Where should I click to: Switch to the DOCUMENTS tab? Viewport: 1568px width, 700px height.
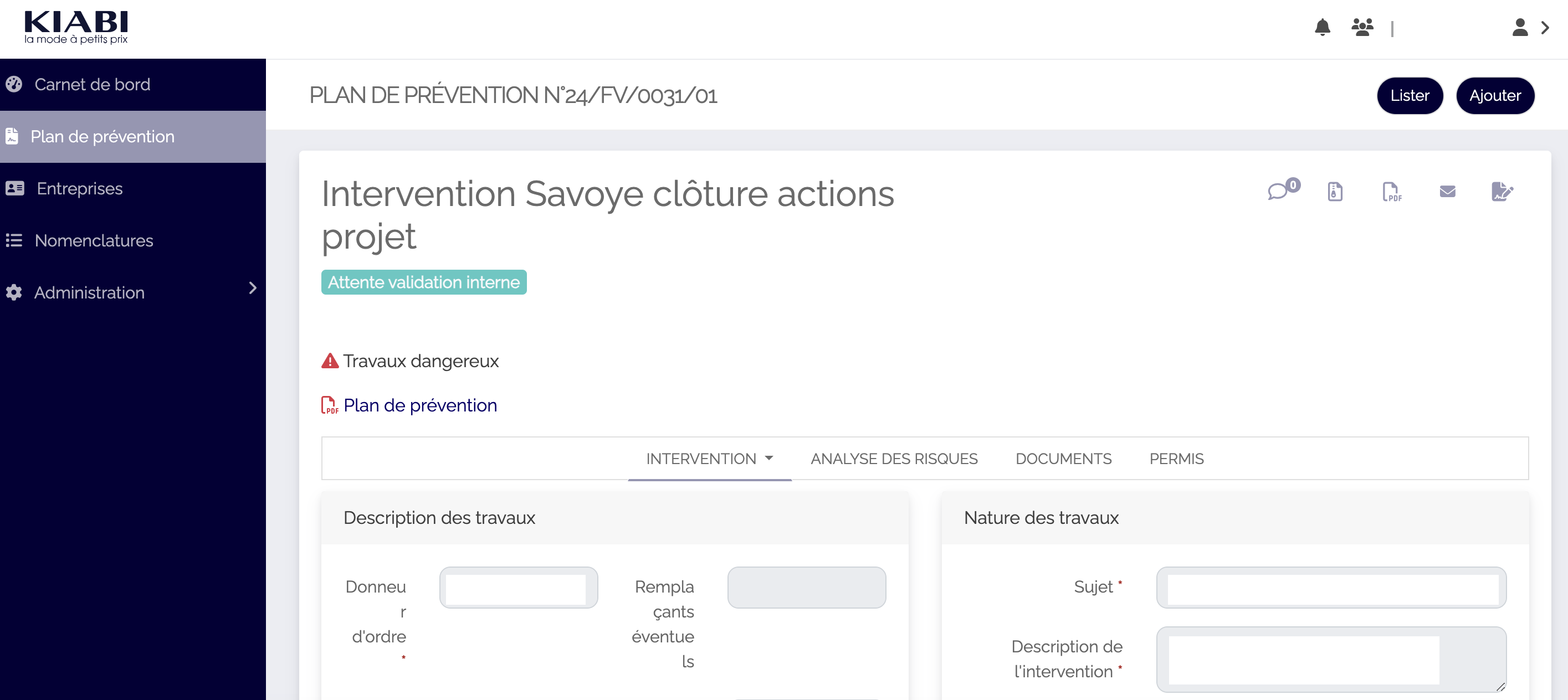(x=1063, y=459)
